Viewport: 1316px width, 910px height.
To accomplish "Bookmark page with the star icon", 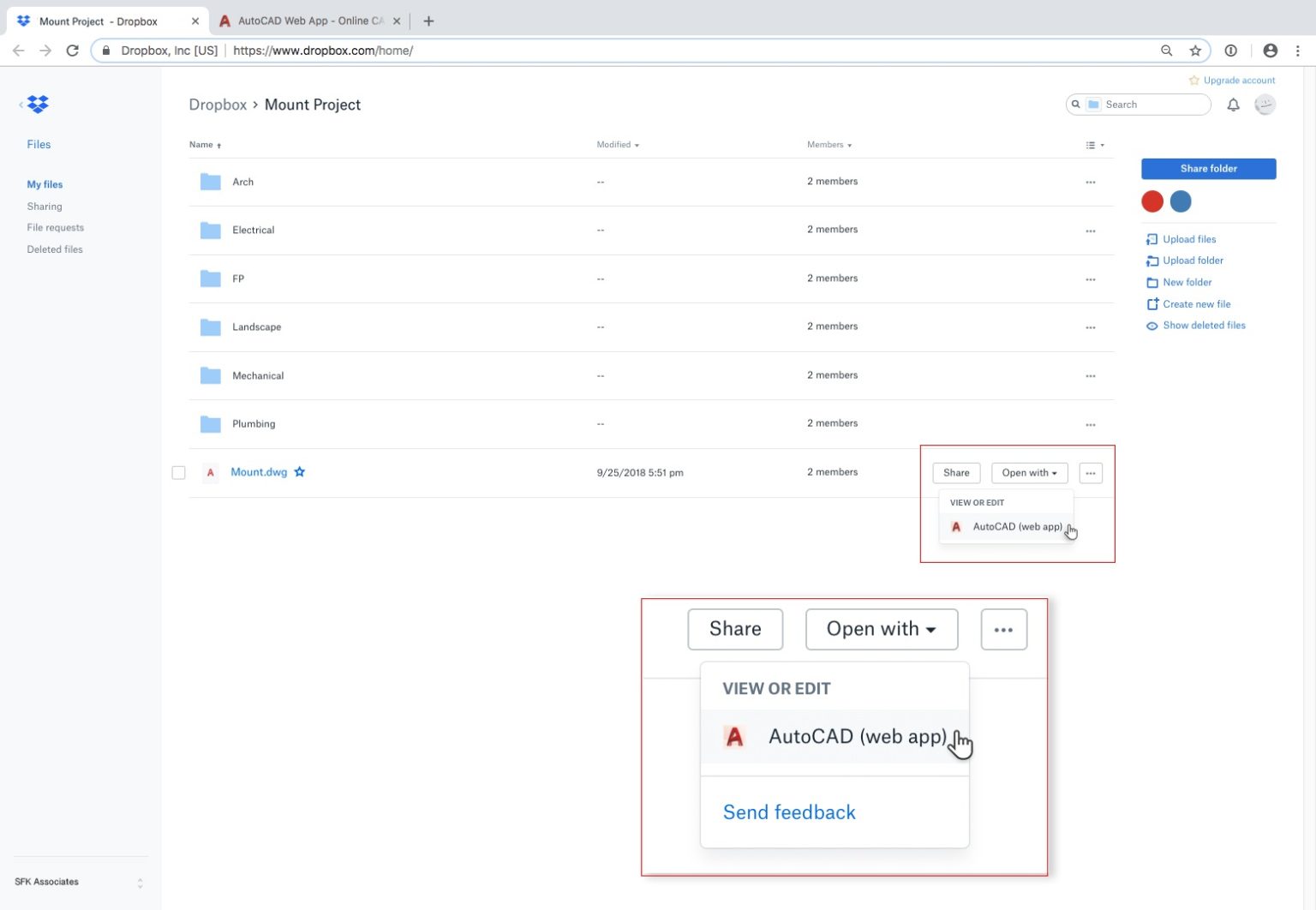I will 1195,51.
